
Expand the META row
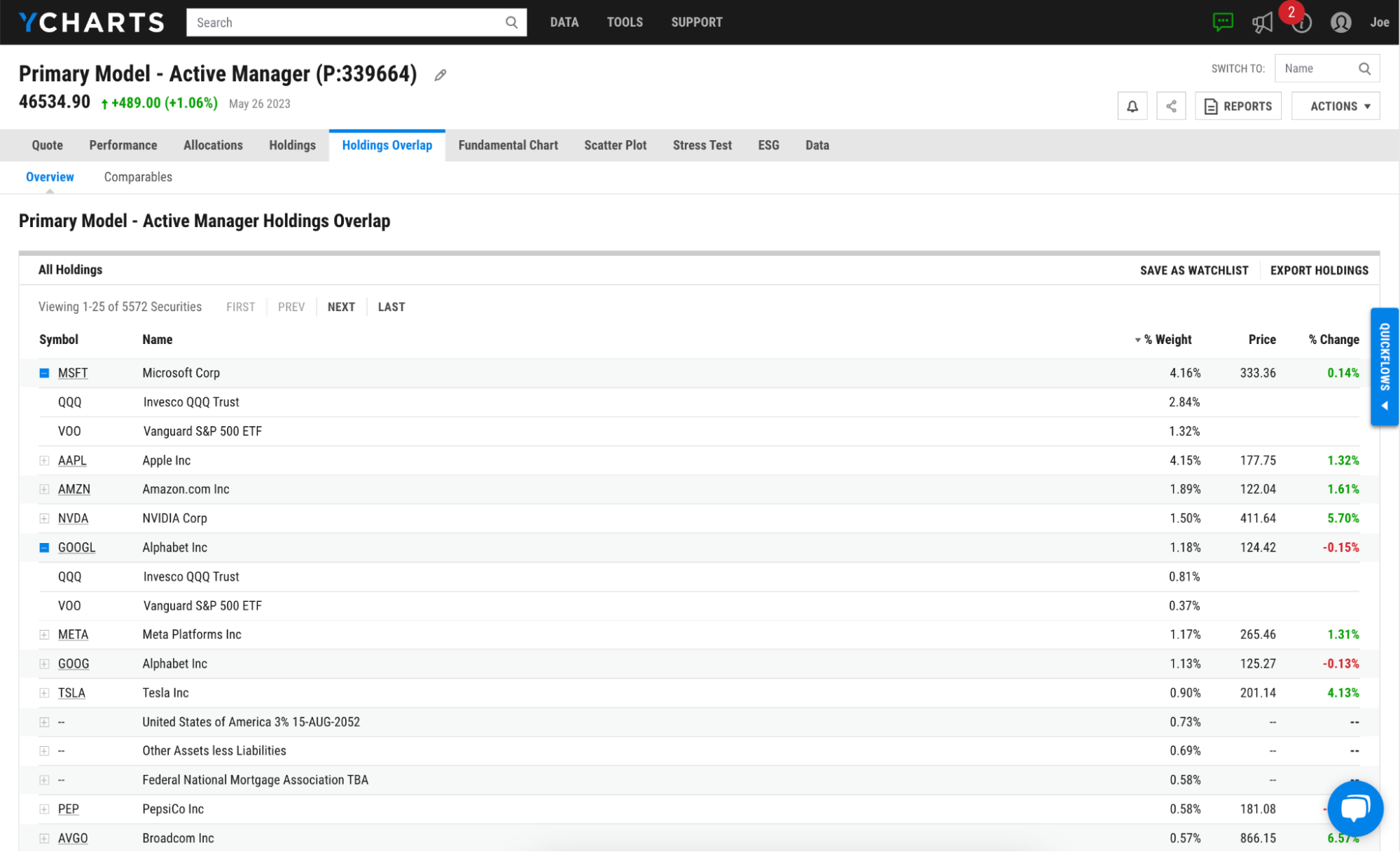tap(44, 635)
